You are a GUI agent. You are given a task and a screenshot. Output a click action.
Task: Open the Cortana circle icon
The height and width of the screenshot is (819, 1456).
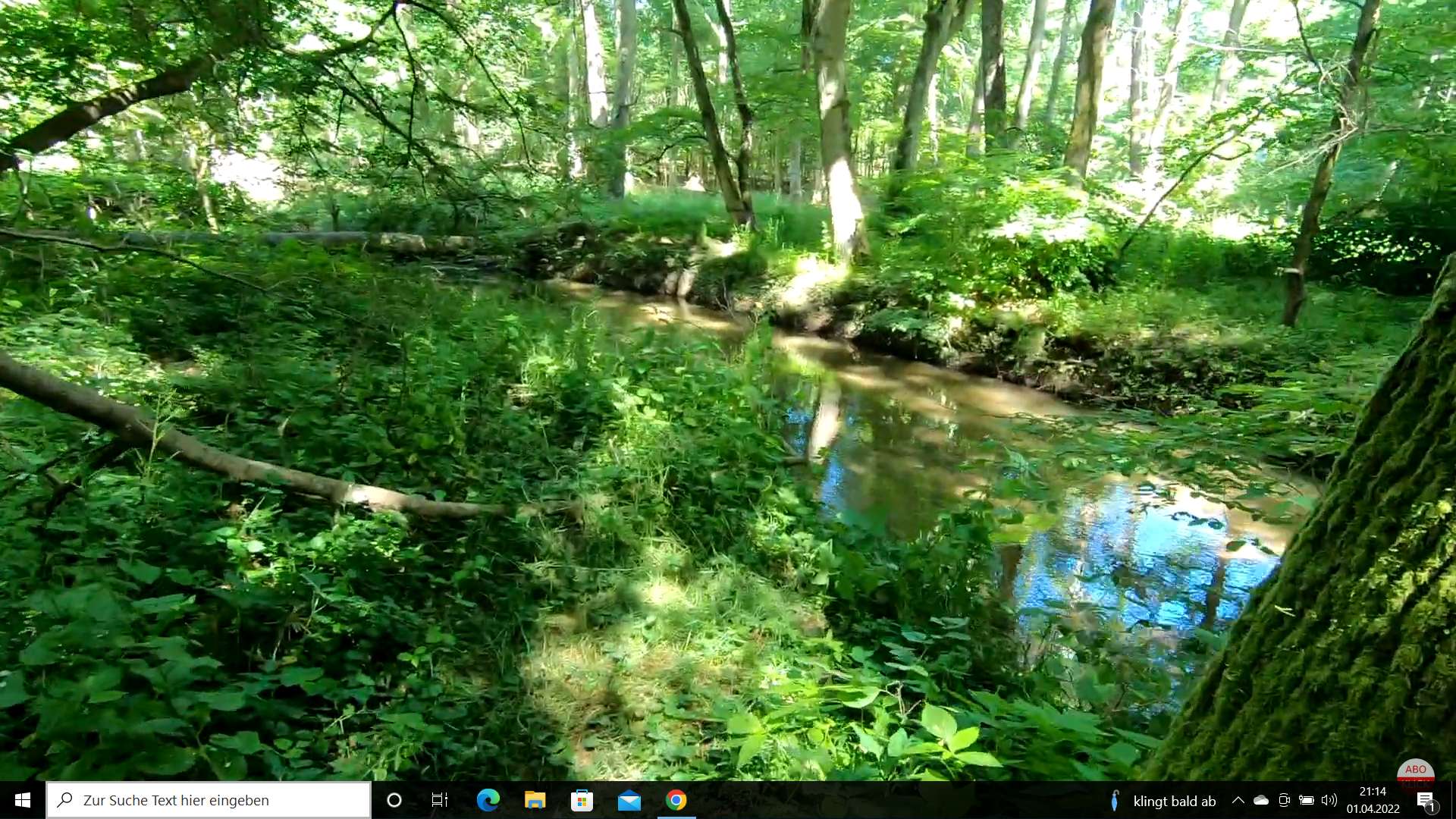(394, 800)
